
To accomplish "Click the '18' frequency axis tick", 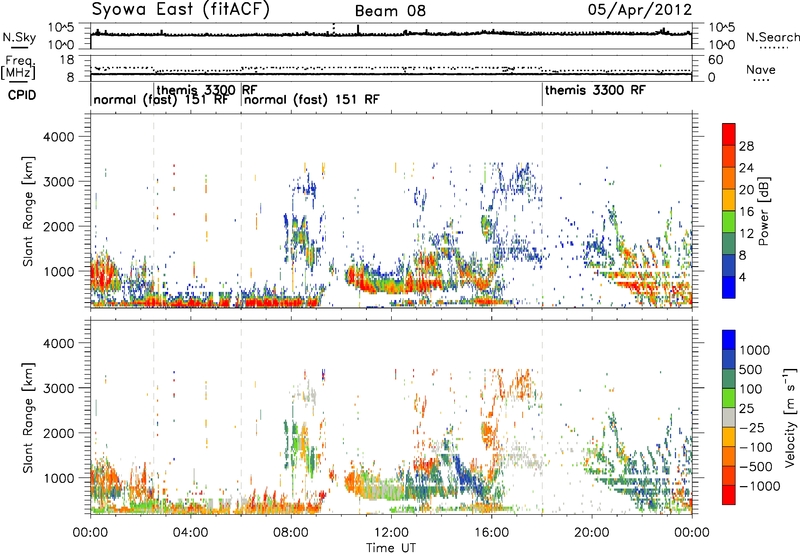I will click(66, 60).
